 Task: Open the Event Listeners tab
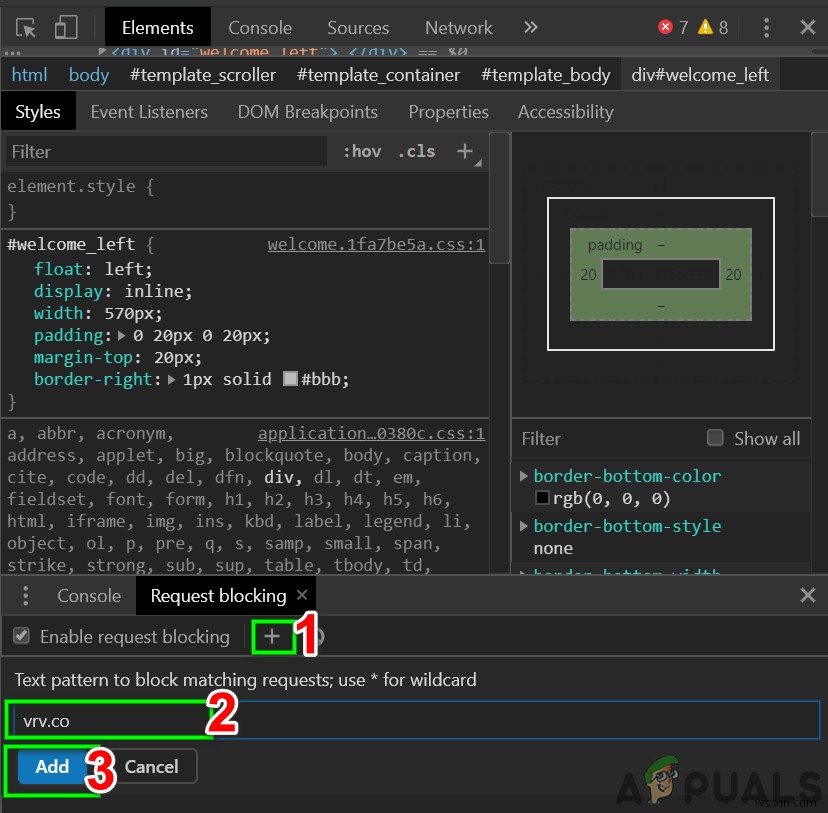[149, 112]
